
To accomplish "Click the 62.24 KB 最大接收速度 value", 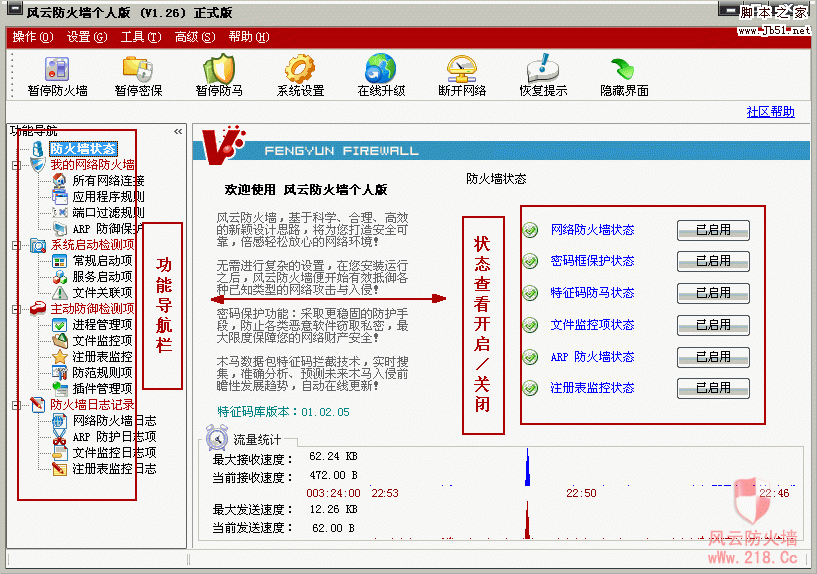I will [333, 457].
